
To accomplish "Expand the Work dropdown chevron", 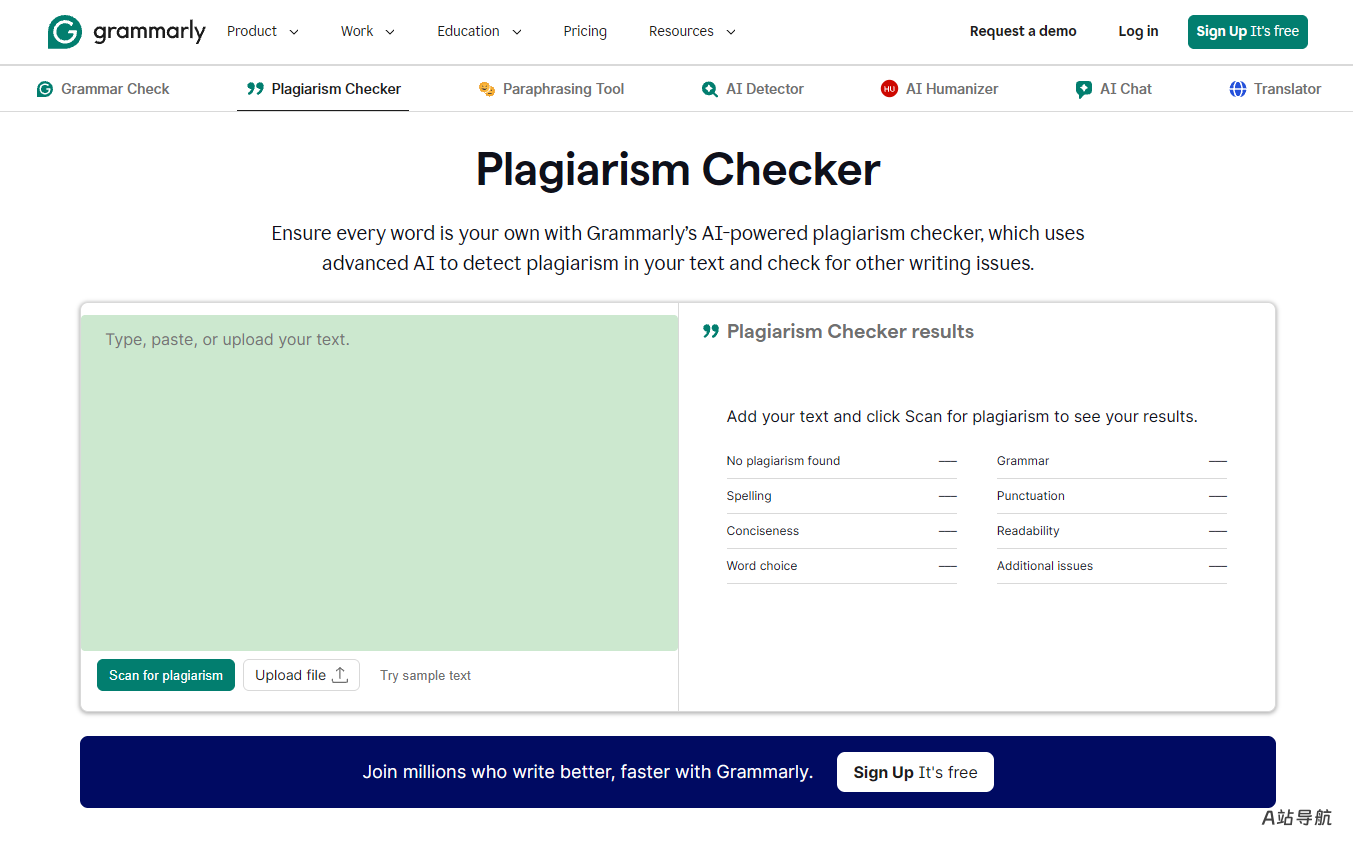I will click(390, 32).
